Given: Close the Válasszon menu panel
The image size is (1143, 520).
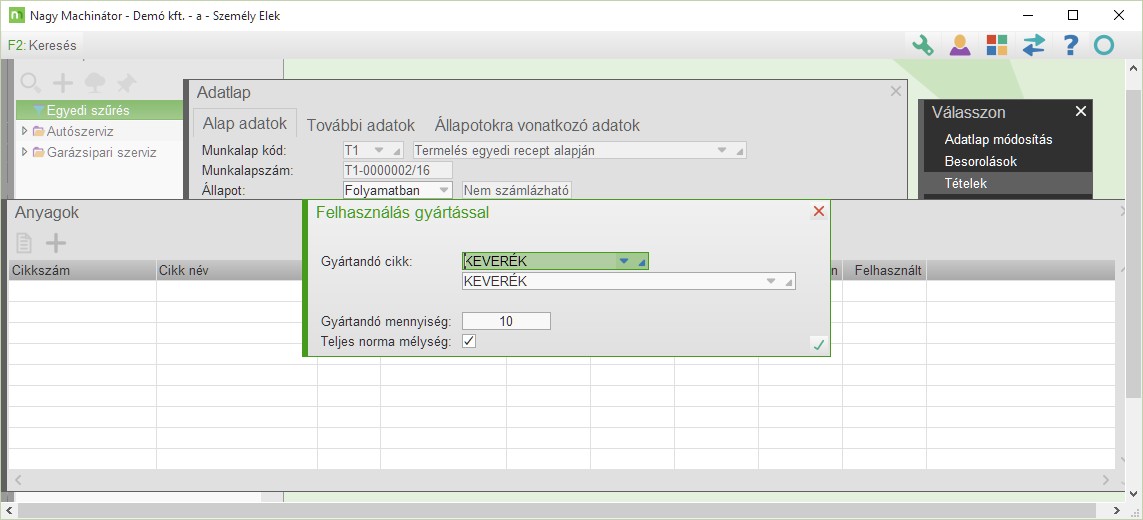Looking at the screenshot, I should point(1081,111).
